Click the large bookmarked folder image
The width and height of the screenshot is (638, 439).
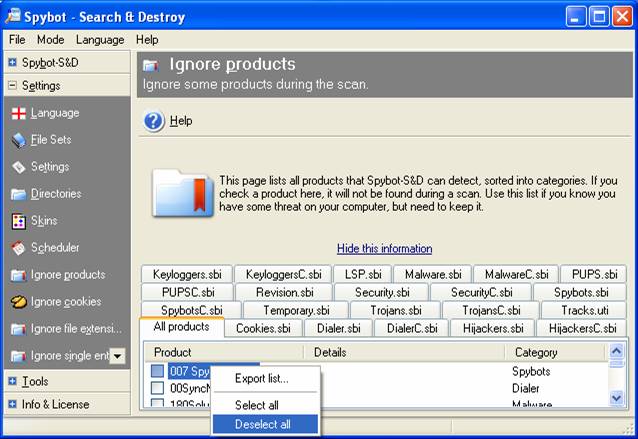(183, 193)
